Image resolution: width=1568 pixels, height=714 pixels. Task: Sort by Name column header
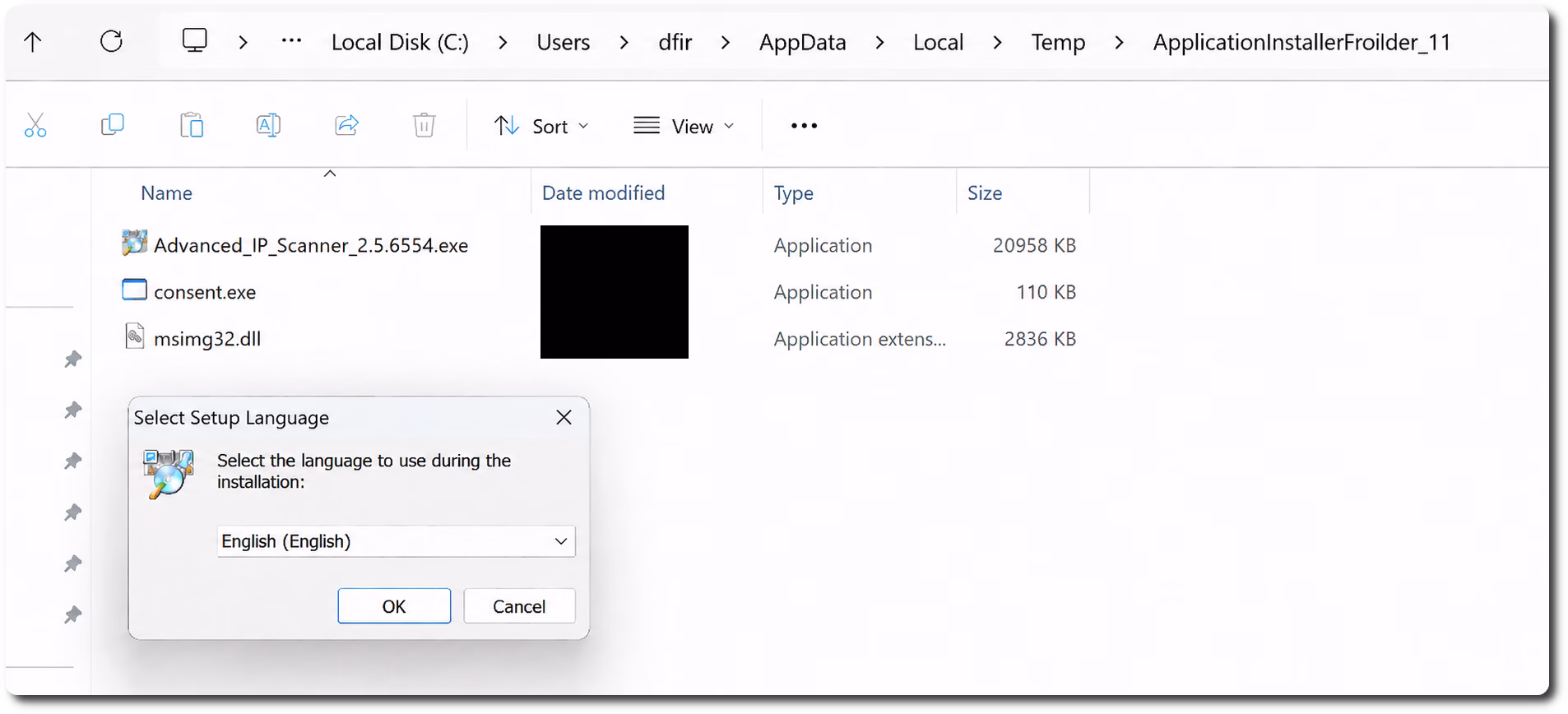[x=166, y=192]
